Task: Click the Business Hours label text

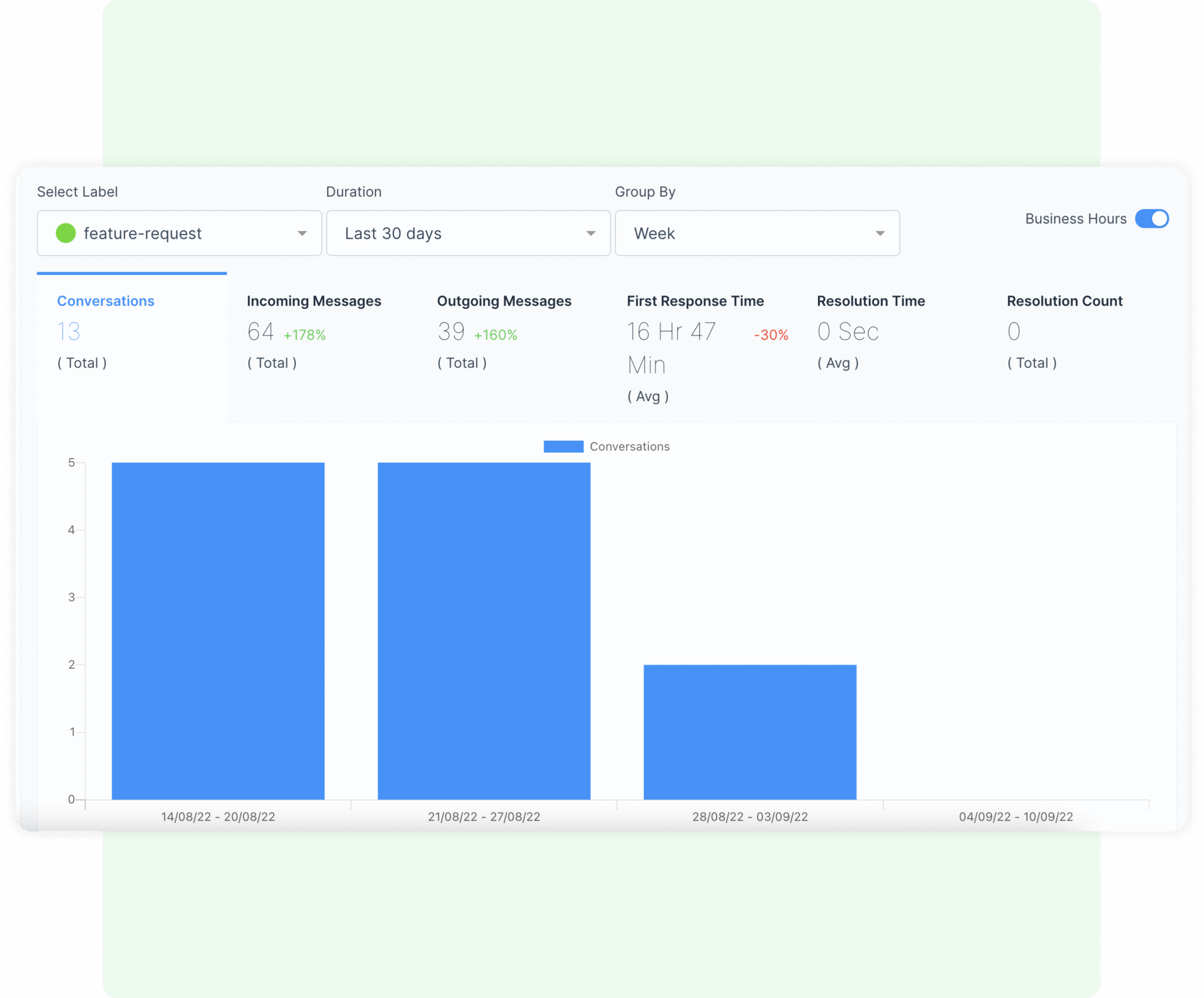Action: pos(1076,218)
